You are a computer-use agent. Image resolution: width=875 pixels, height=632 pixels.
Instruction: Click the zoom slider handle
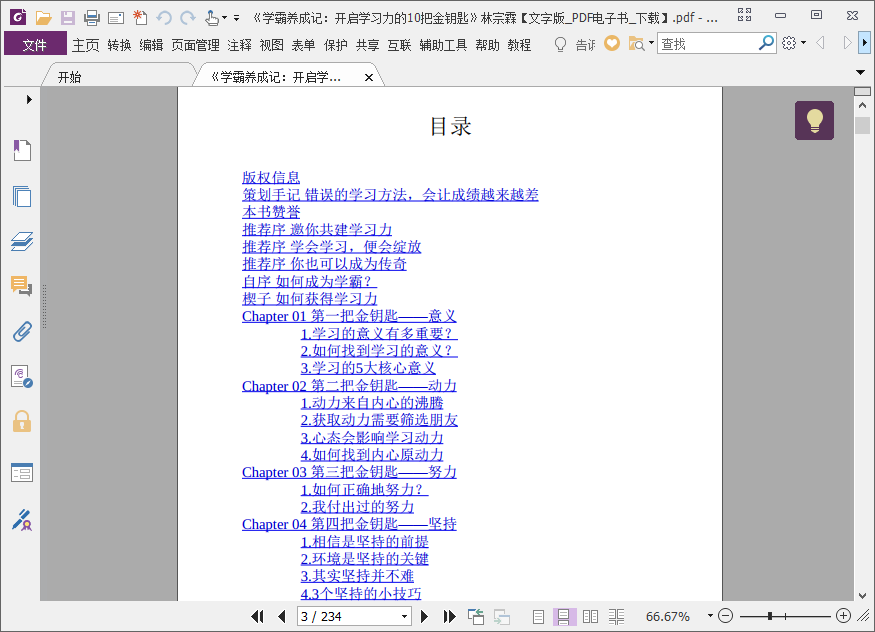[770, 616]
